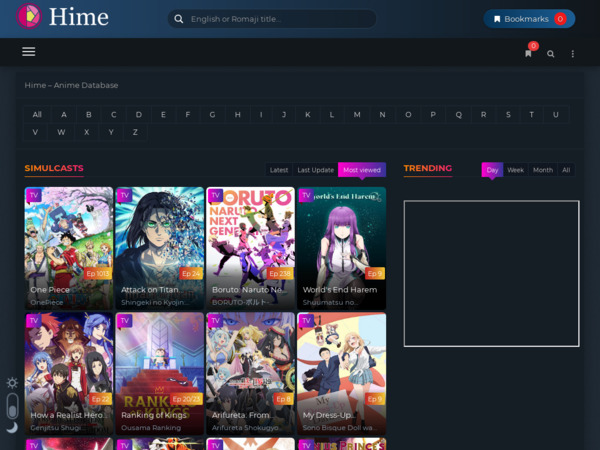Click the search icon in the dark toolbar

(x=551, y=54)
